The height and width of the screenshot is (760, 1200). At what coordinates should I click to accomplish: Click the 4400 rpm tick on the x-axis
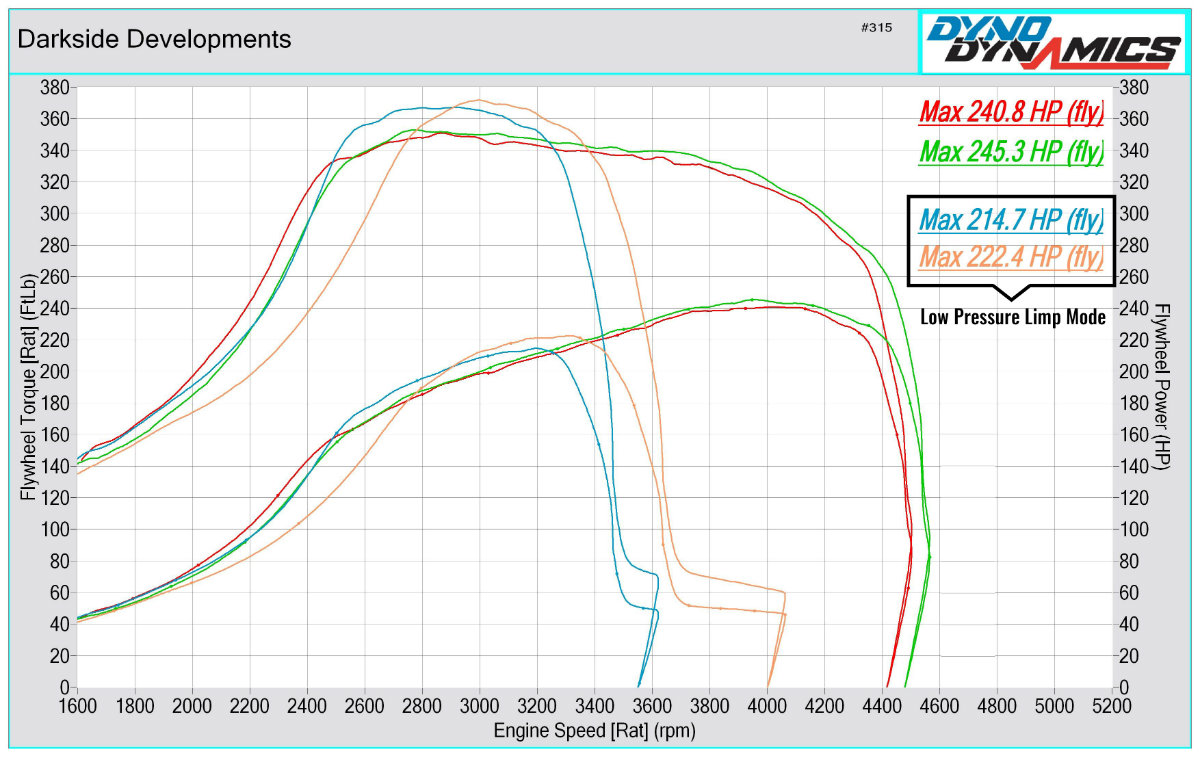(881, 704)
